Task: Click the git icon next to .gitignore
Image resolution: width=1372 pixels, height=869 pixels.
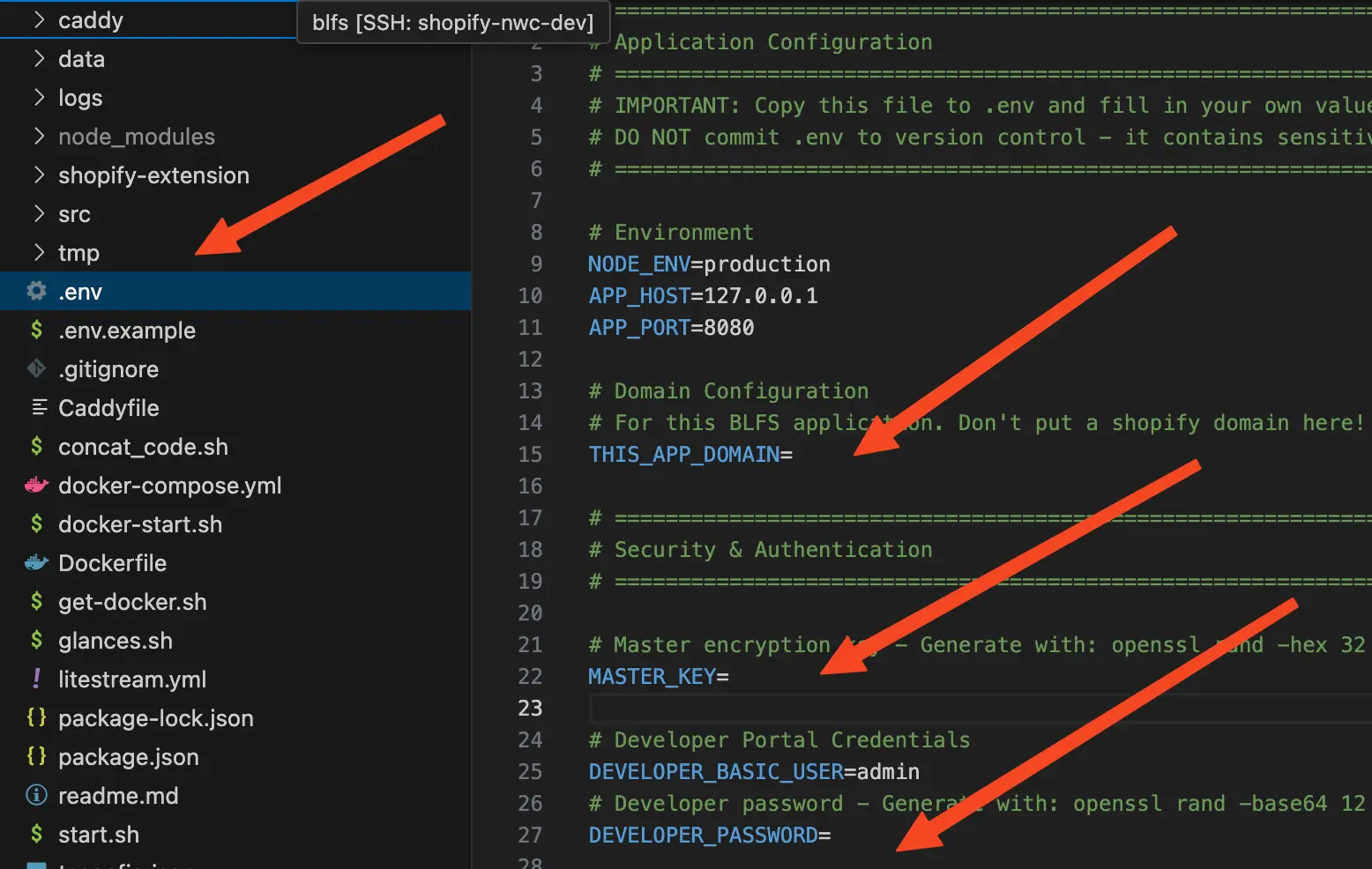Action: (35, 368)
